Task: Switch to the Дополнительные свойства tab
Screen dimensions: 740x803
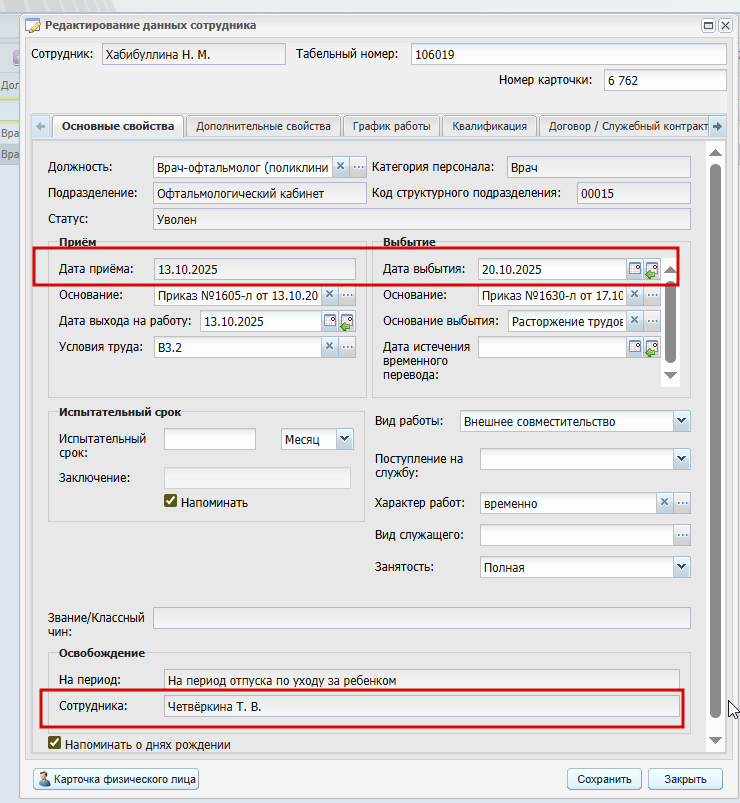Action: pyautogui.click(x=263, y=126)
